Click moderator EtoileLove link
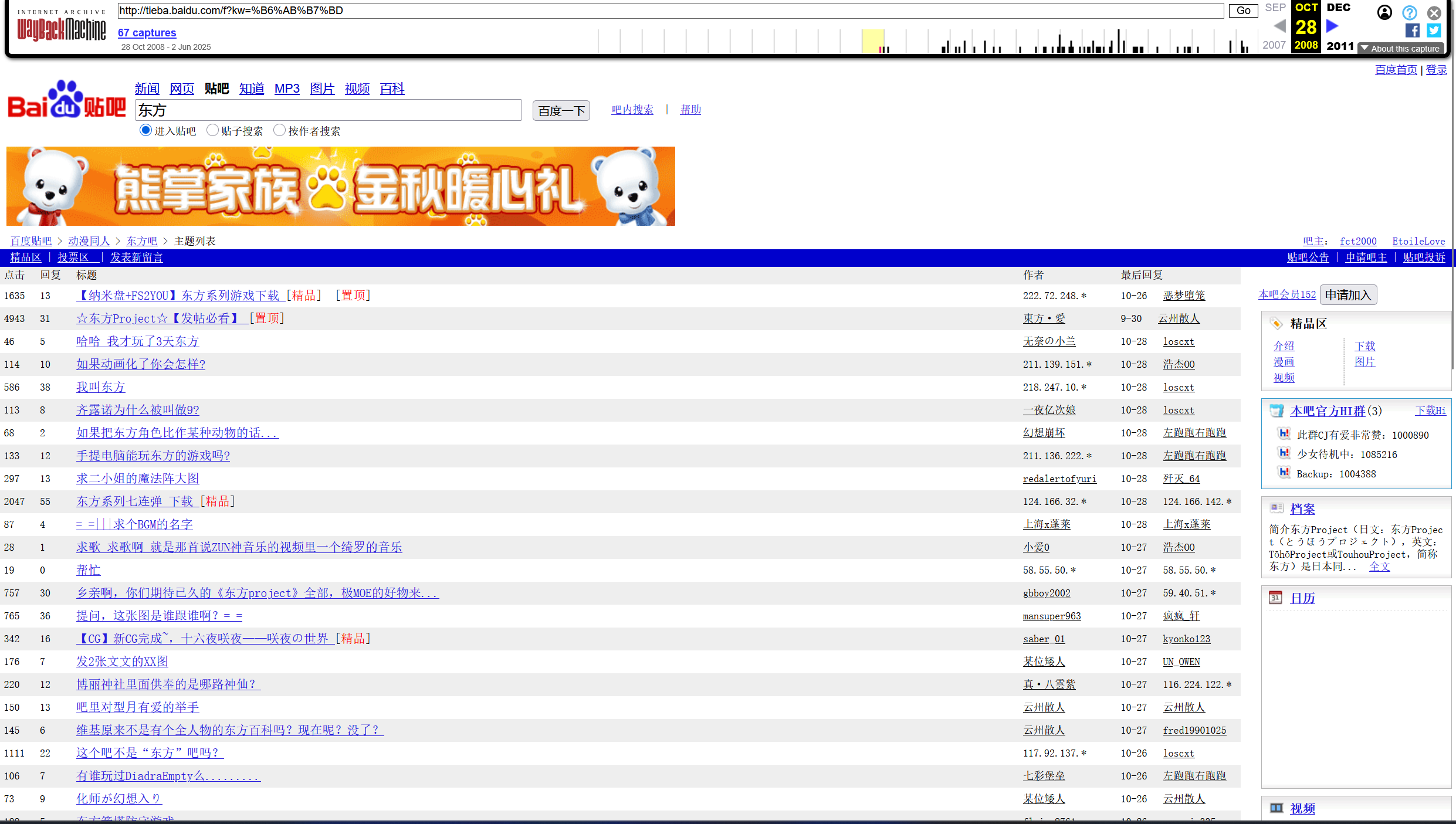 point(1419,241)
